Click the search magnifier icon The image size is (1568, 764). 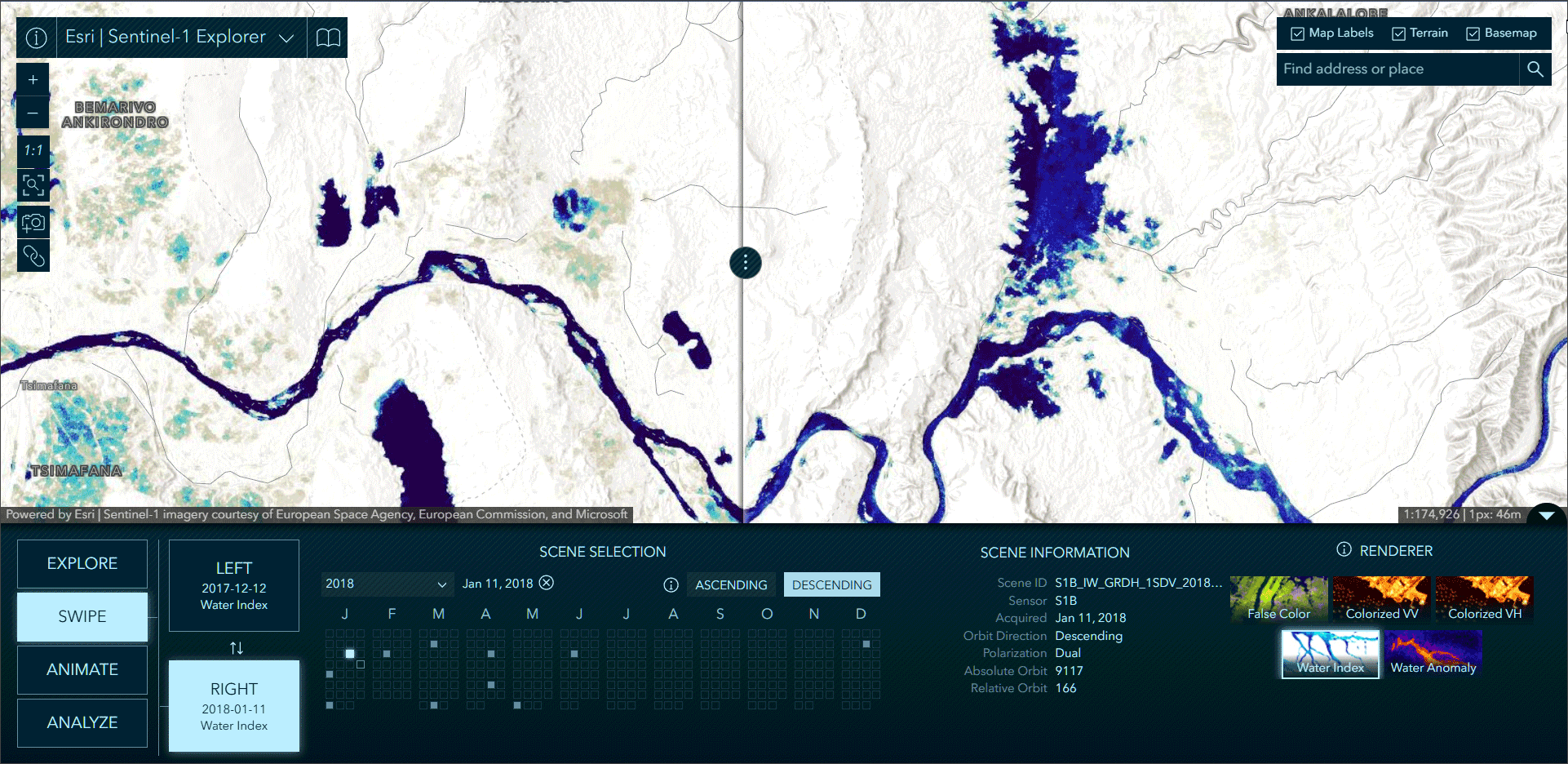1535,69
